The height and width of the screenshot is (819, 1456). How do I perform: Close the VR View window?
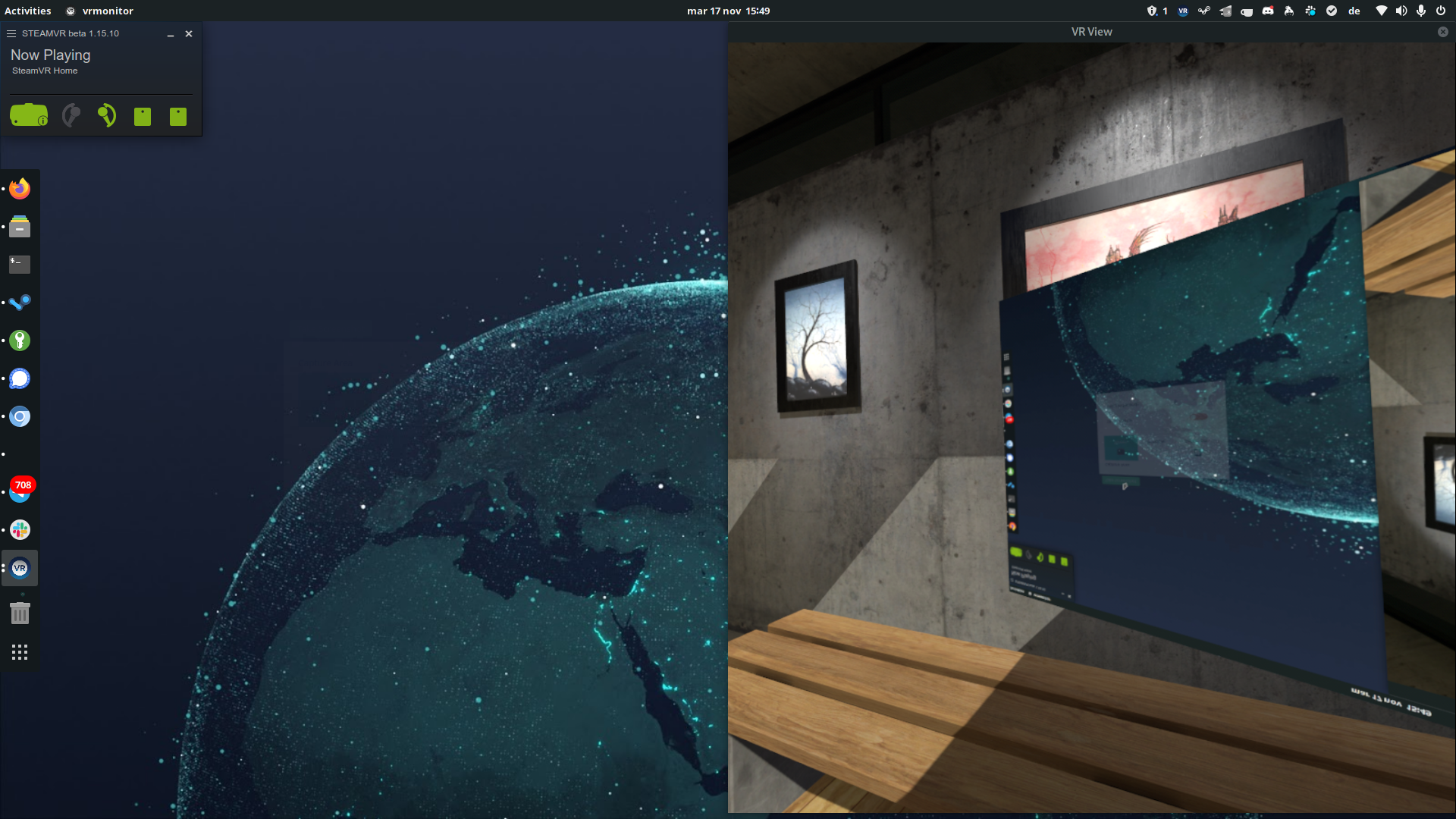click(x=1443, y=32)
